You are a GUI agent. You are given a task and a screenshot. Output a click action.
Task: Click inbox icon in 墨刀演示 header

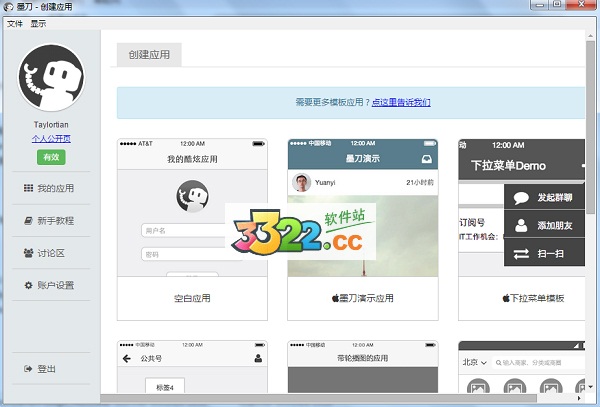click(427, 158)
